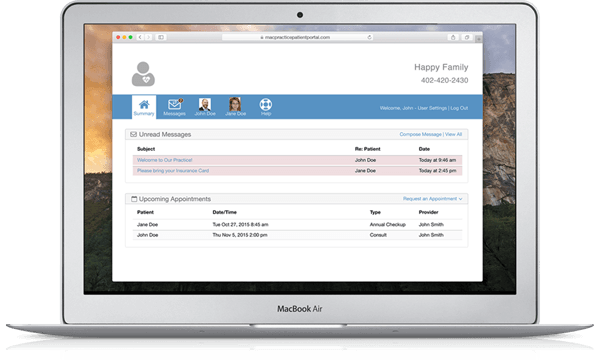Add a new Safari tab
Viewport: 600px width, 362px height.
click(478, 38)
